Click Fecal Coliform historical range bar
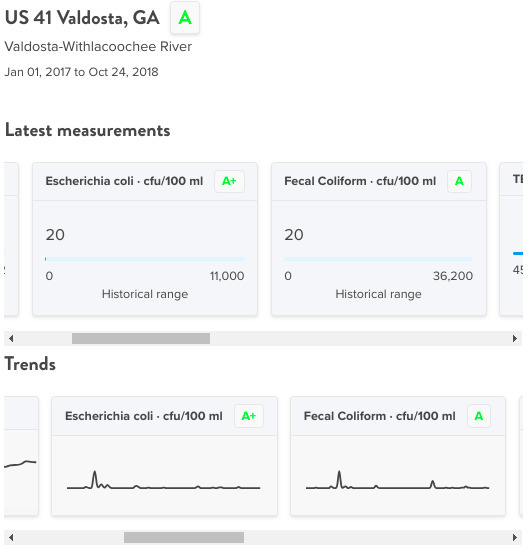This screenshot has height=551, width=529. (379, 259)
